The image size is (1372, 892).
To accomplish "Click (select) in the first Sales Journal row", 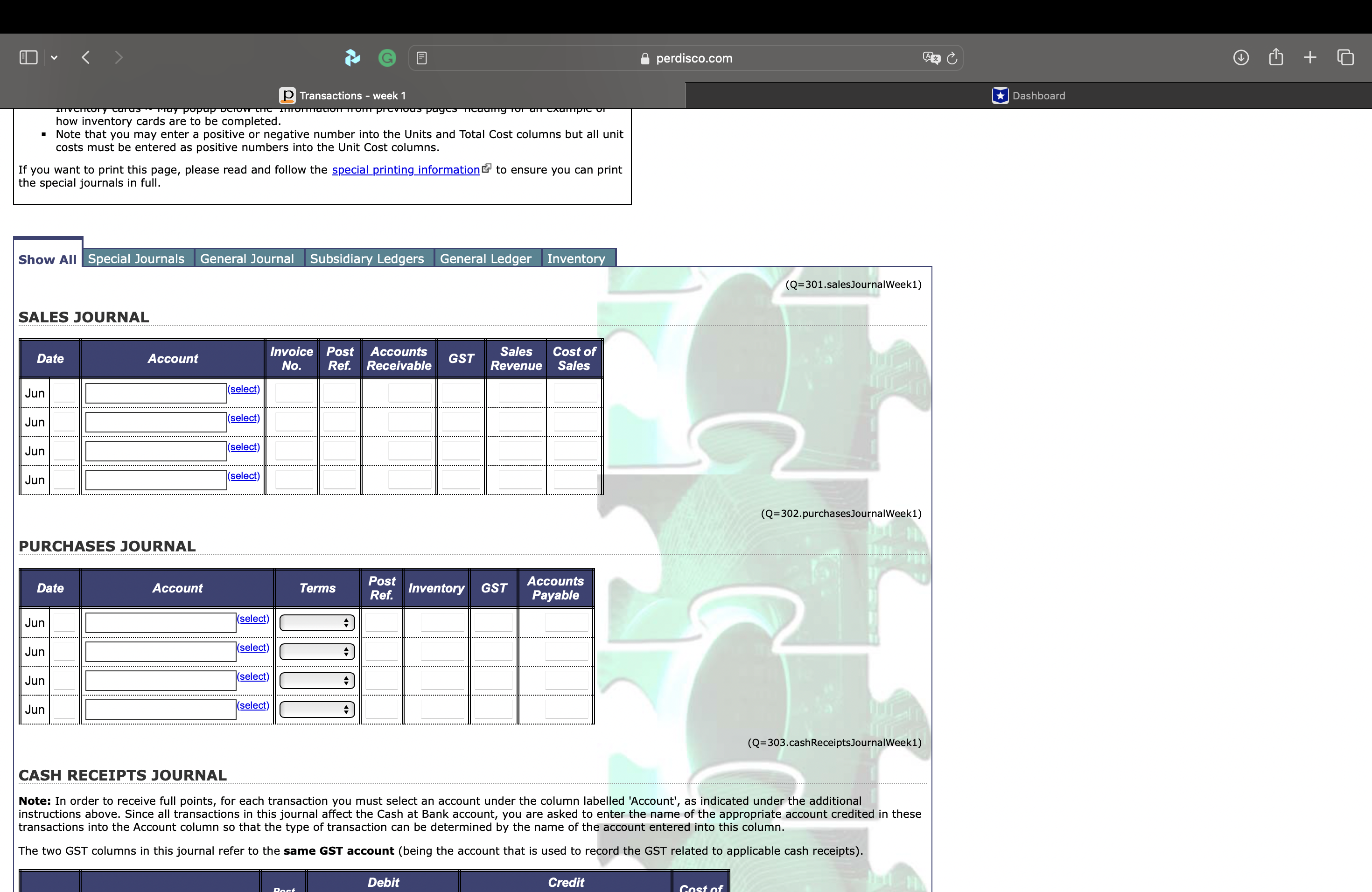I will point(243,389).
